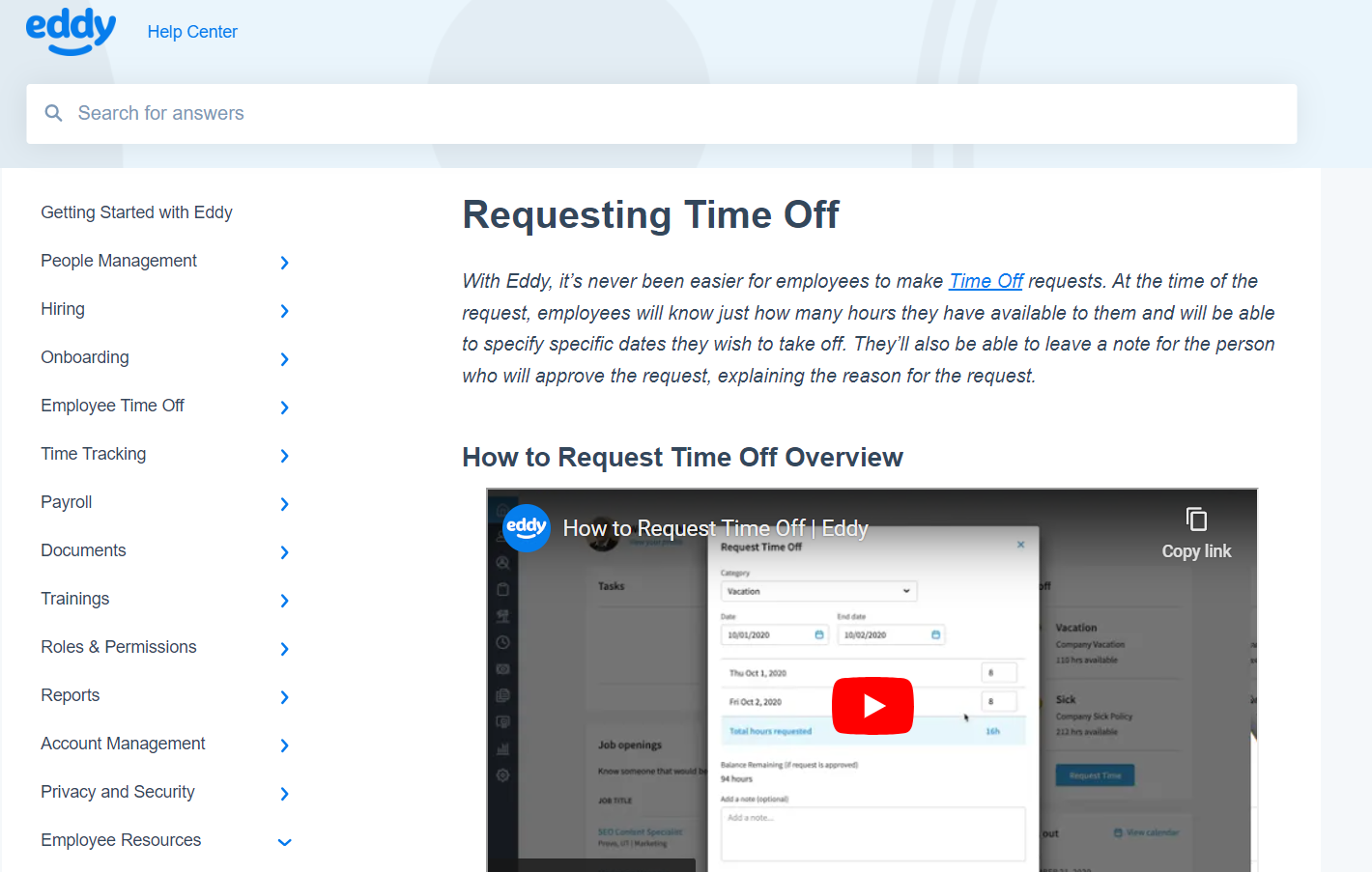
Task: Click Copy link icon on video
Action: click(x=1196, y=520)
